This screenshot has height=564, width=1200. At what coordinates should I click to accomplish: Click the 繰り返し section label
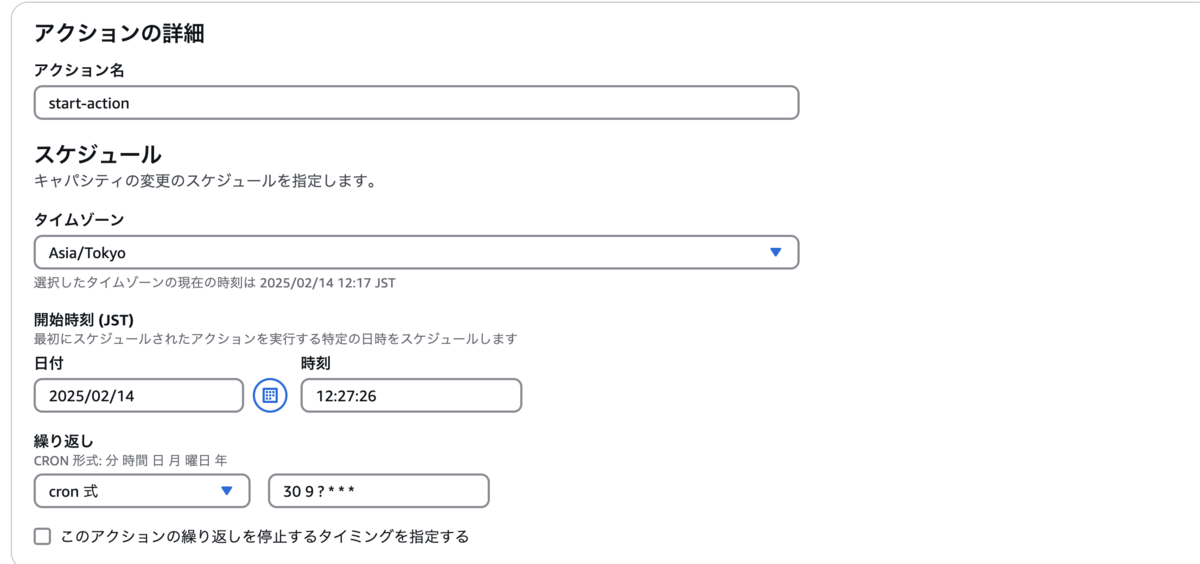pos(64,442)
